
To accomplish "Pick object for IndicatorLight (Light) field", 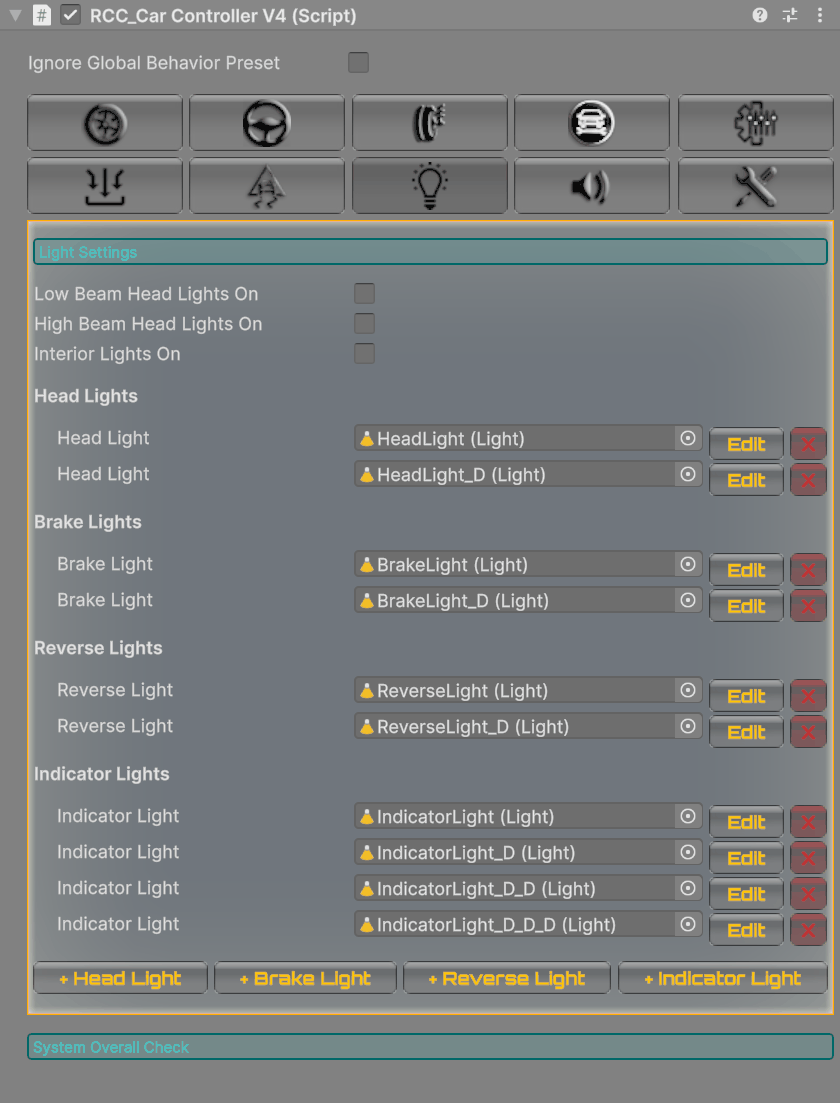I will [688, 816].
